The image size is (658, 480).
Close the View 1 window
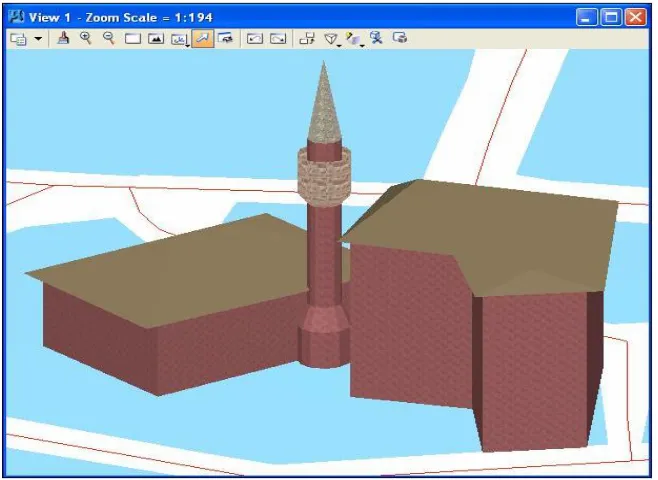click(636, 18)
